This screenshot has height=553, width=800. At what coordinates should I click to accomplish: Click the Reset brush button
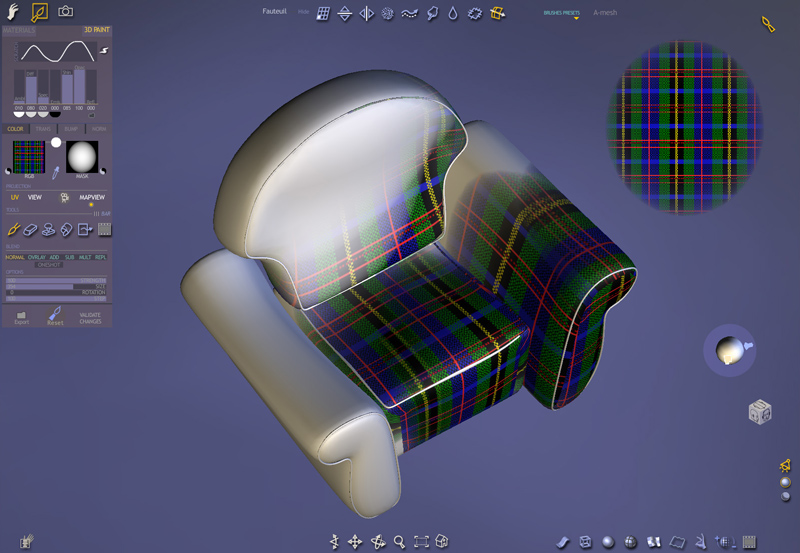pyautogui.click(x=55, y=317)
